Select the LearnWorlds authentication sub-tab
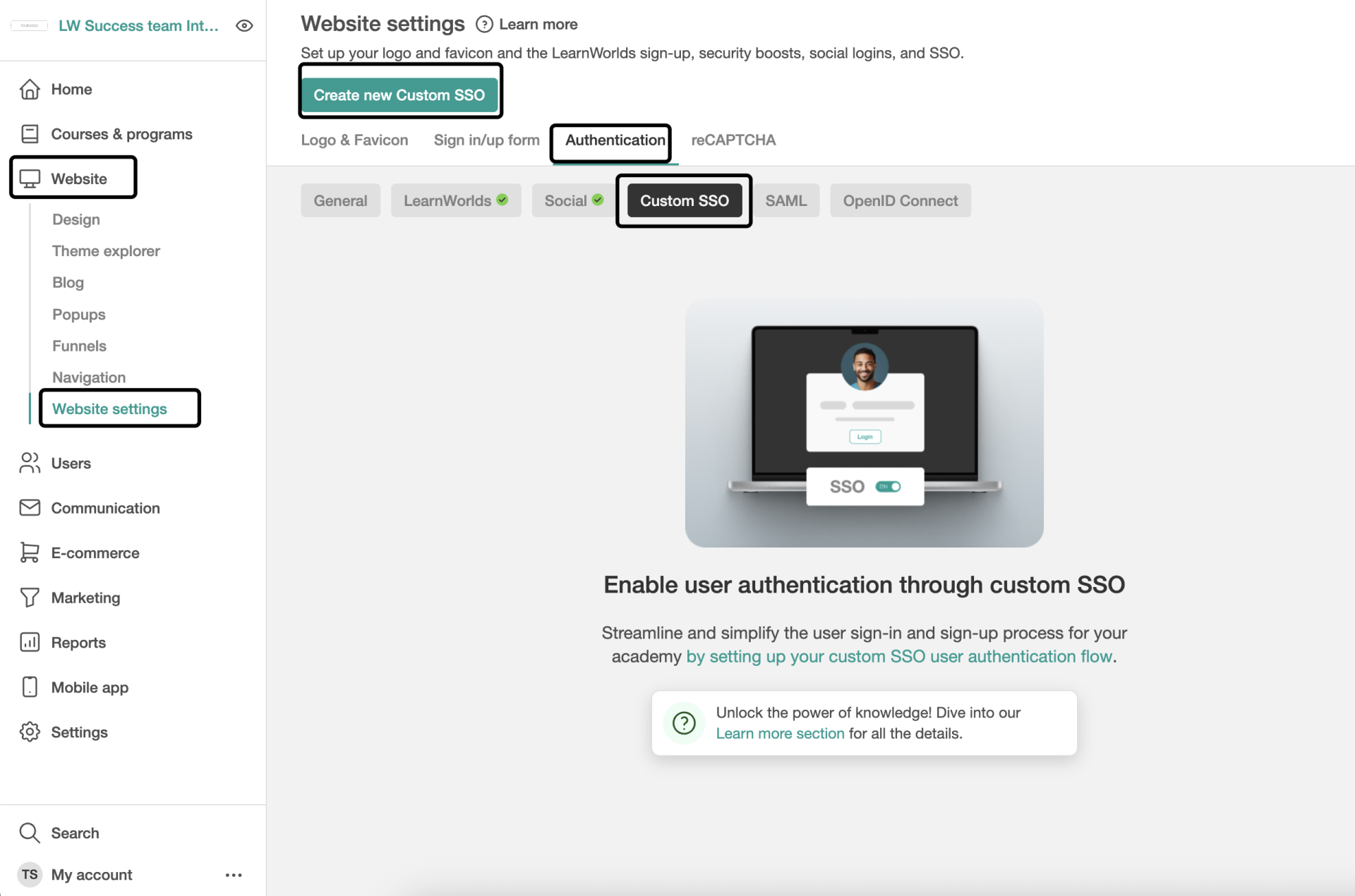The height and width of the screenshot is (896, 1355). click(456, 201)
